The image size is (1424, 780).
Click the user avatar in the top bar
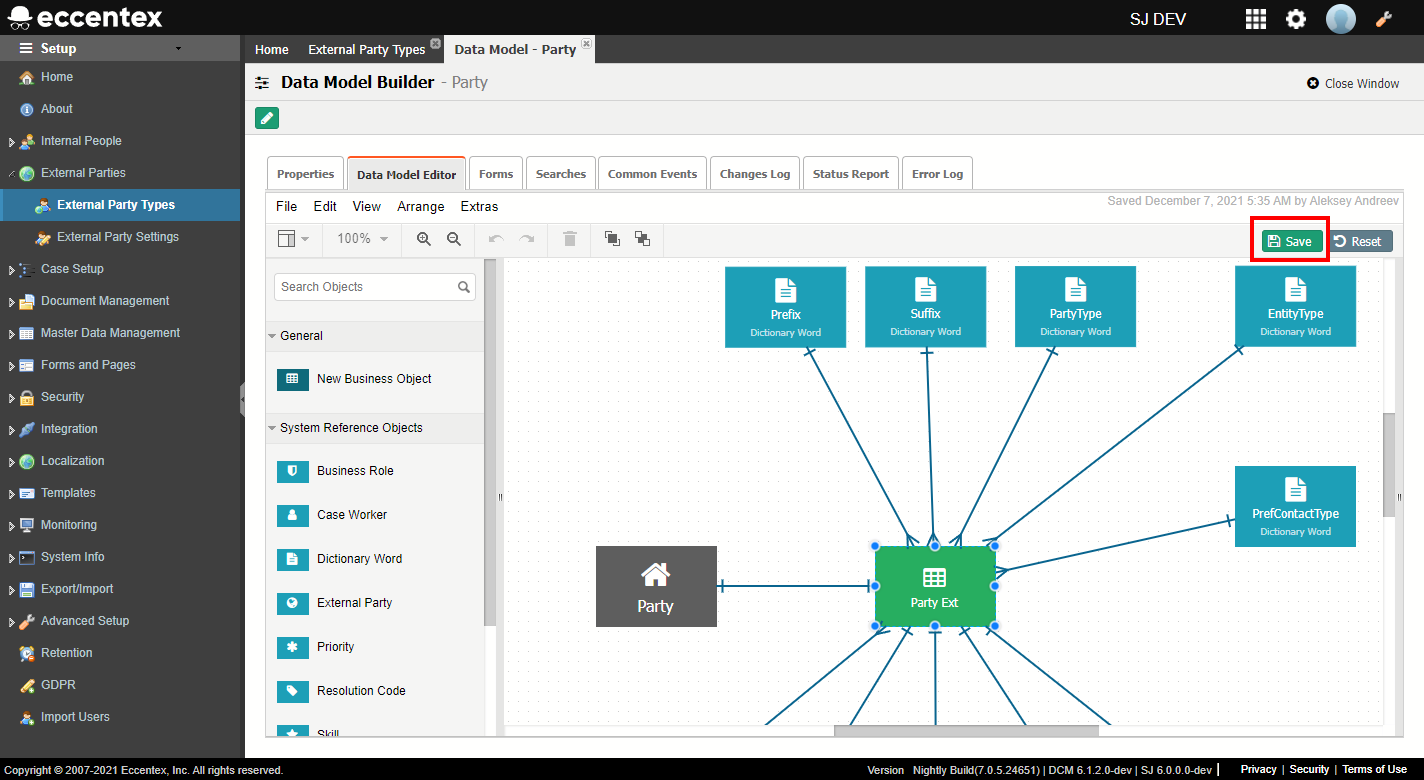pyautogui.click(x=1340, y=18)
